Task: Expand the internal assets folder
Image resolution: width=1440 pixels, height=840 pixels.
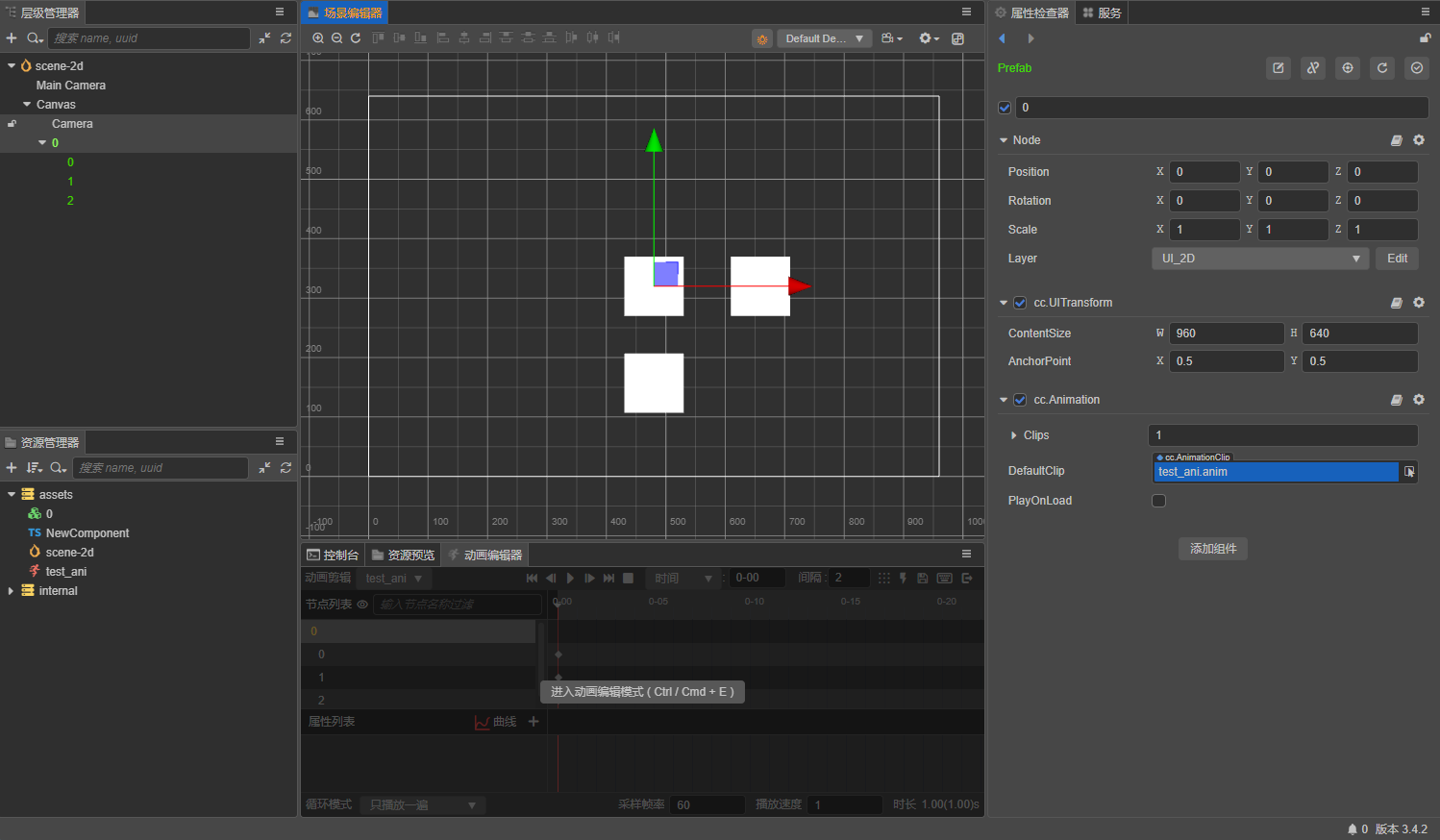Action: point(11,591)
